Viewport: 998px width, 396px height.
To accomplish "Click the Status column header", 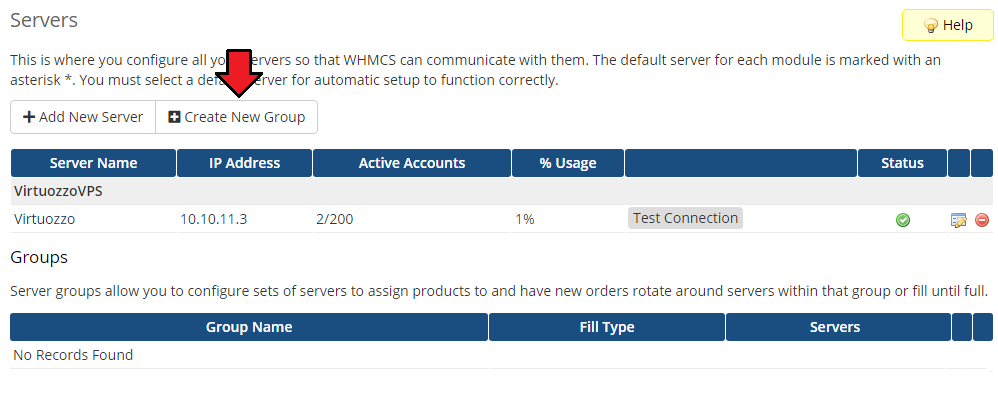I will (x=902, y=163).
